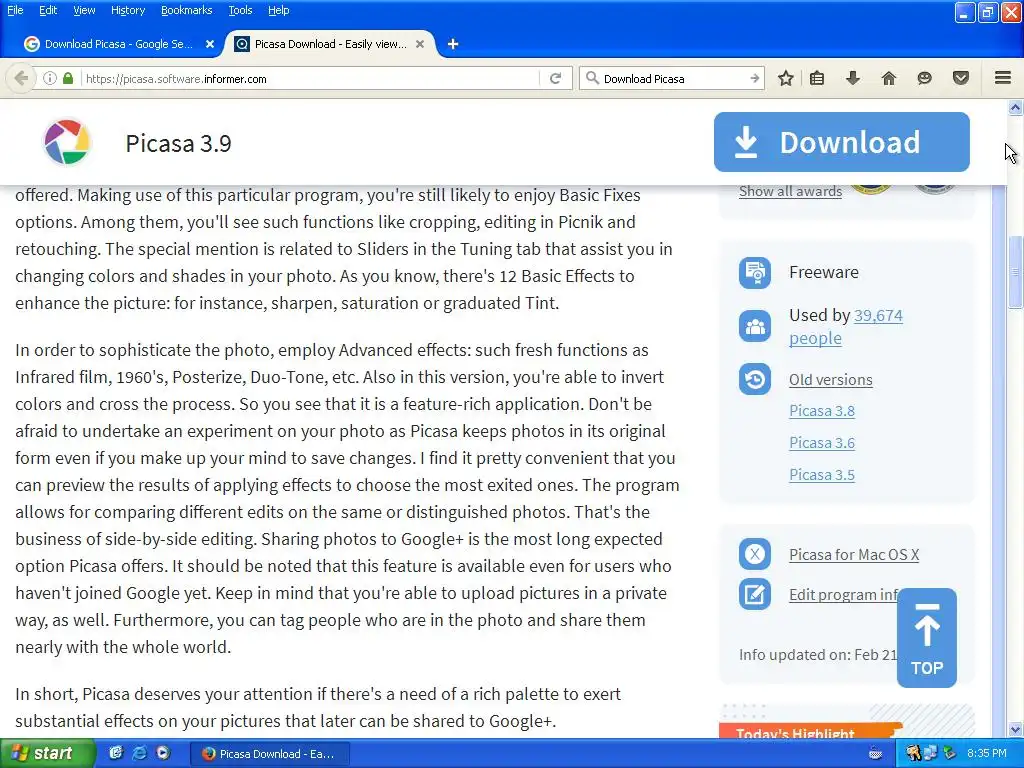Click the Edit program info link
Image resolution: width=1024 pixels, height=768 pixels.
[843, 594]
